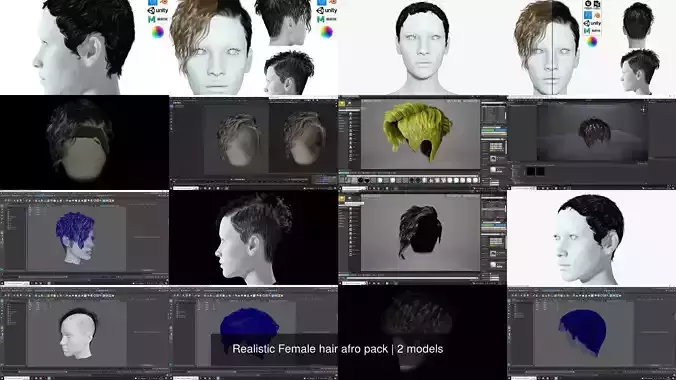The image size is (676, 380).
Task: Open the white head with mohawk Maya thumbnail
Action: coord(84,333)
